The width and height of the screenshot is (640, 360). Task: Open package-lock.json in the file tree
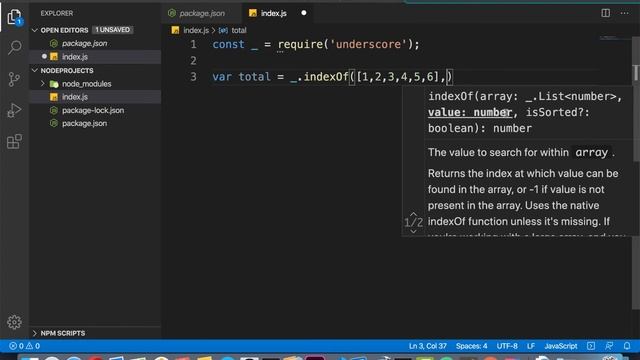pos(96,110)
